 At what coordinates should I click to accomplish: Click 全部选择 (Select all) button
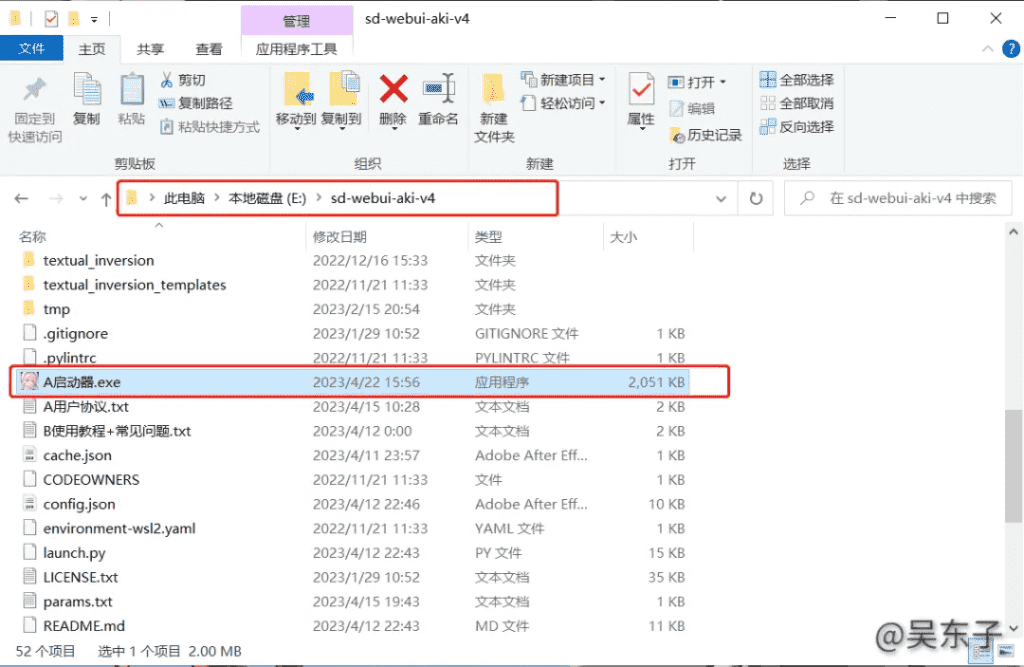[x=797, y=80]
